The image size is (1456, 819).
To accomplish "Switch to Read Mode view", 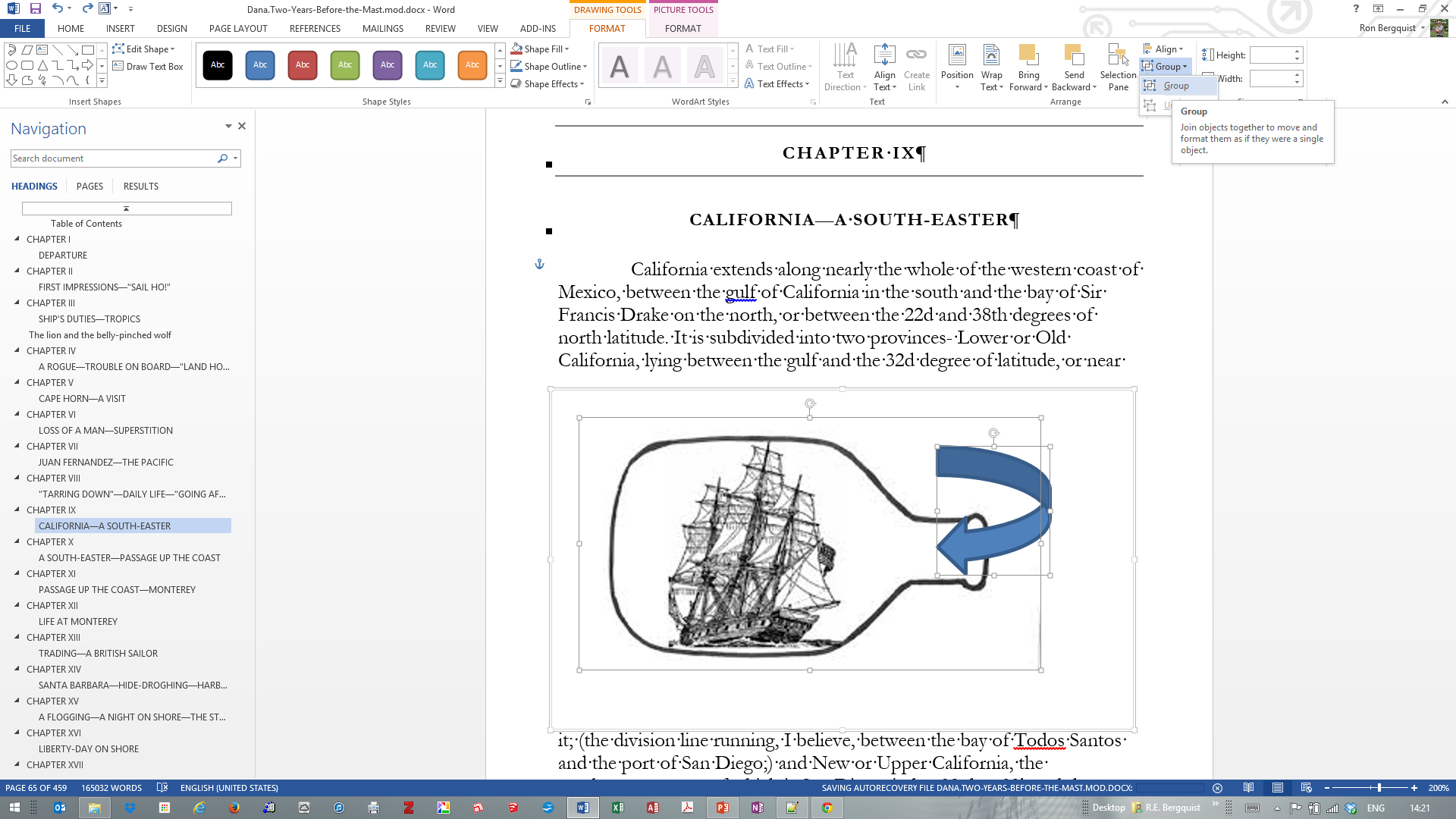I will point(1248,788).
